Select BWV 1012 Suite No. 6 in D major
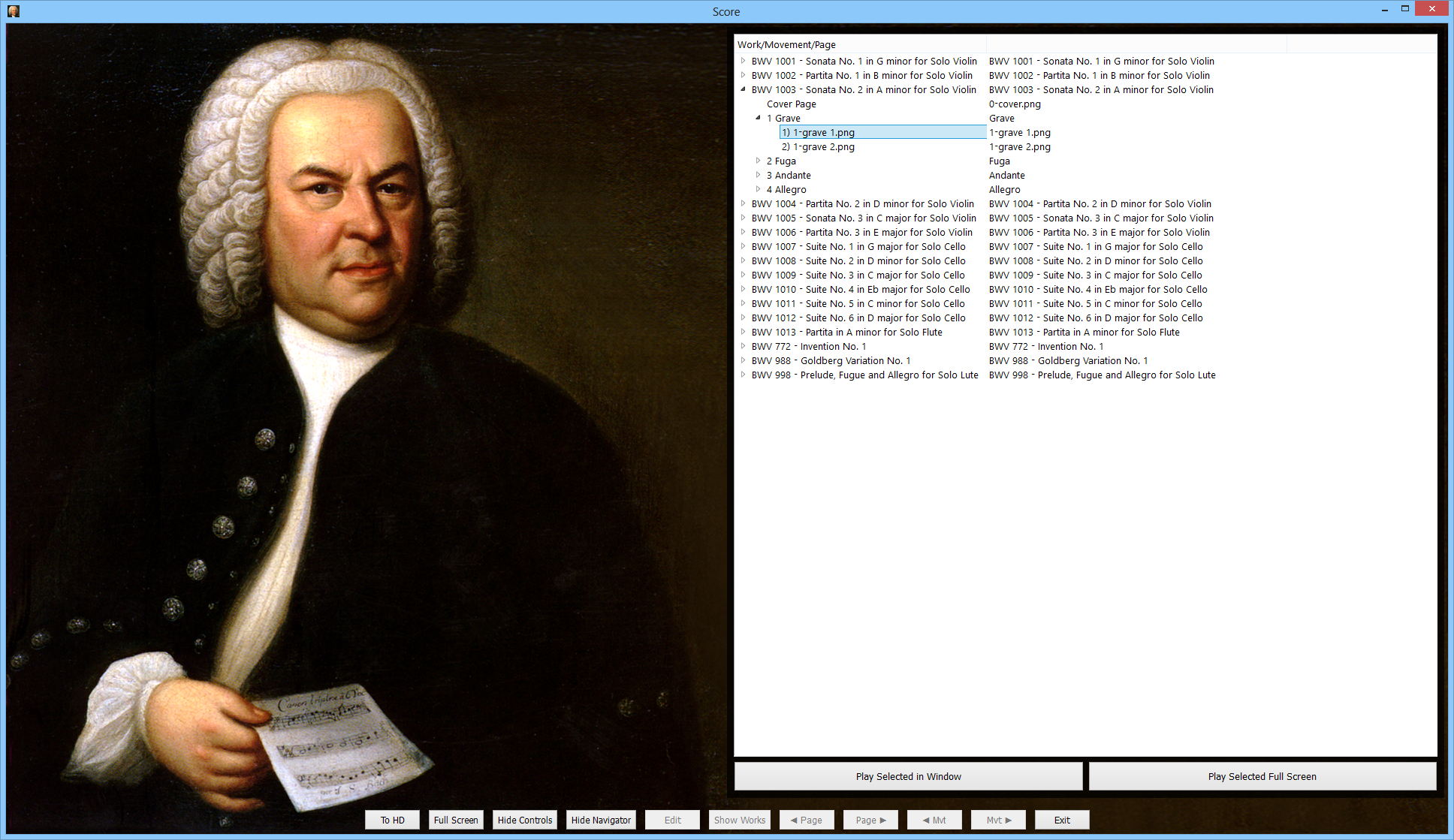This screenshot has height=840, width=1454. (x=858, y=318)
